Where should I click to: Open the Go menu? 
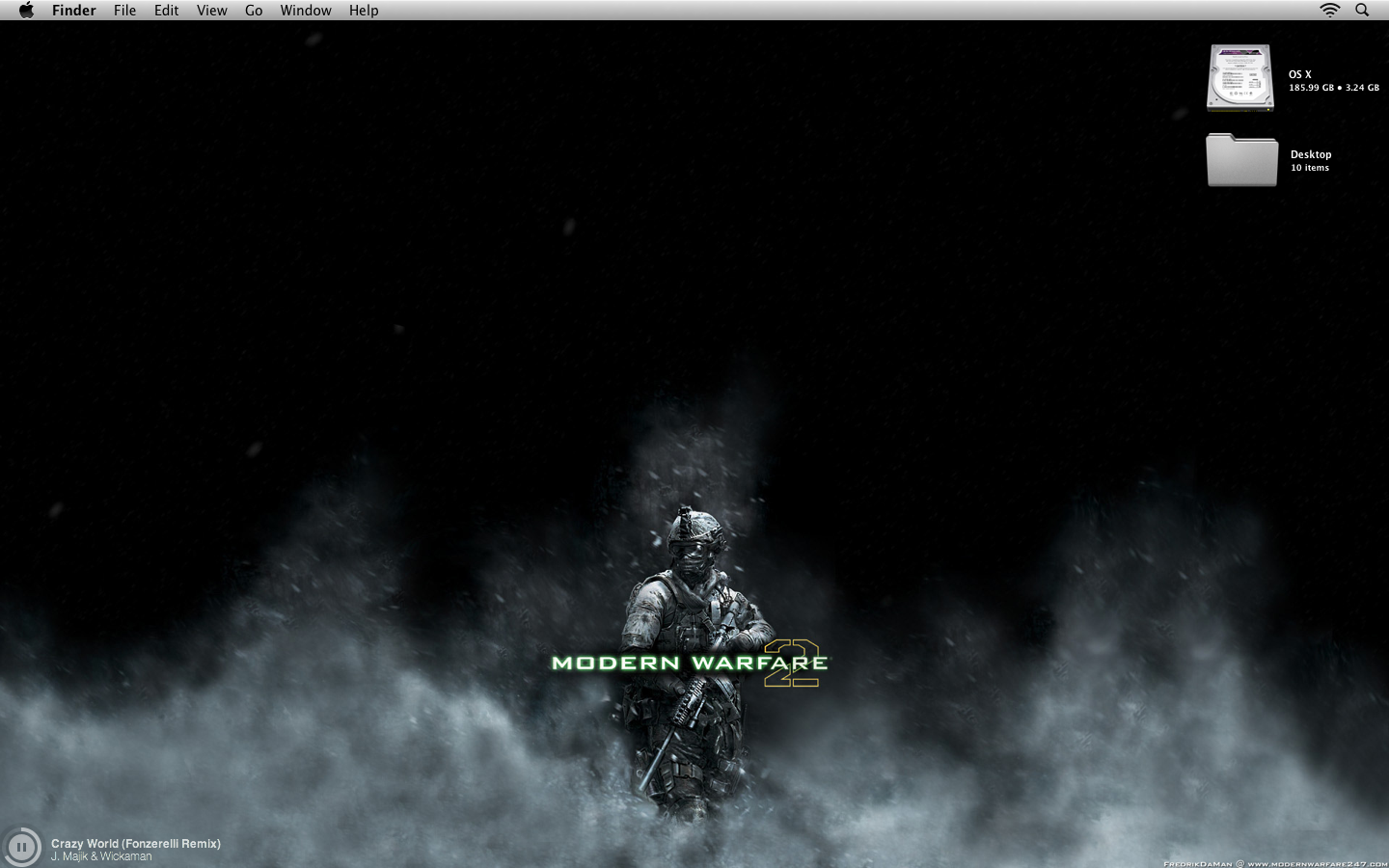[254, 11]
